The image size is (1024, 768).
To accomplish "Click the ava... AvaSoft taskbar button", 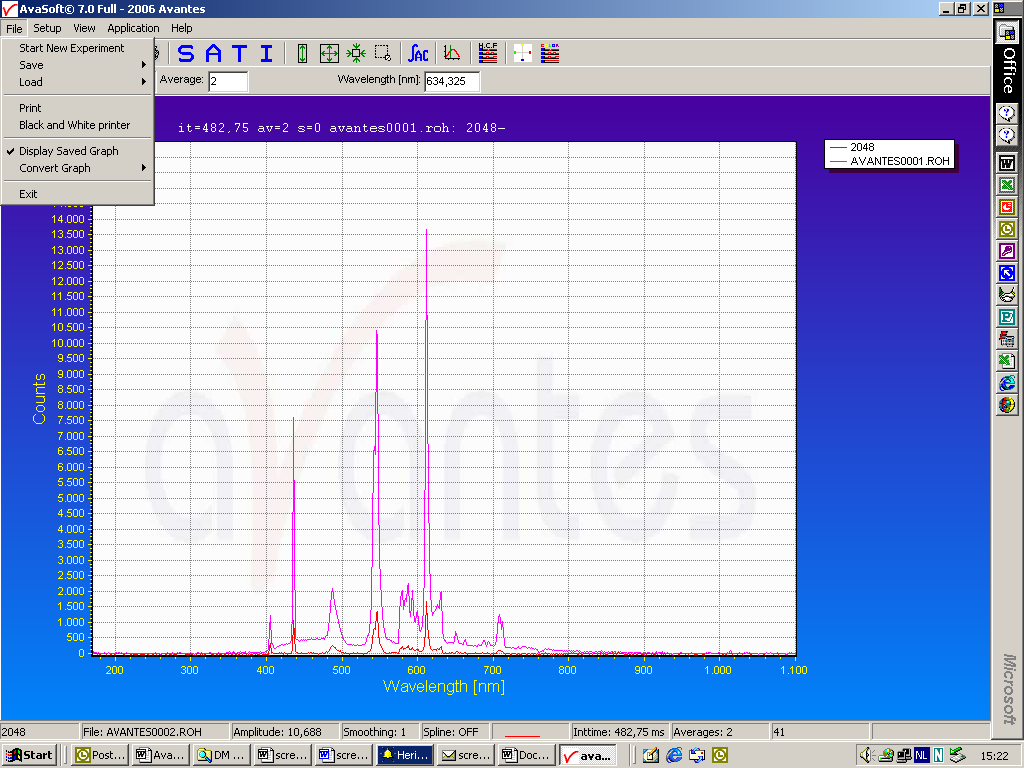I will coord(588,755).
